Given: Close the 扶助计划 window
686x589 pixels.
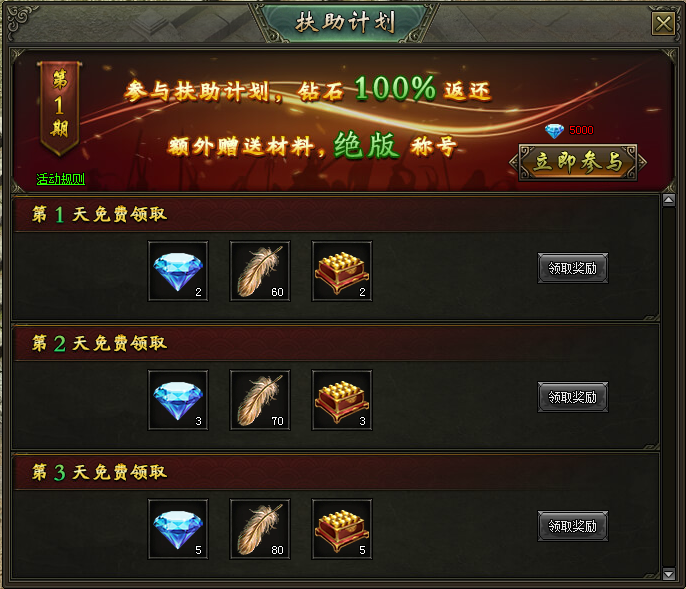Looking at the screenshot, I should point(663,23).
